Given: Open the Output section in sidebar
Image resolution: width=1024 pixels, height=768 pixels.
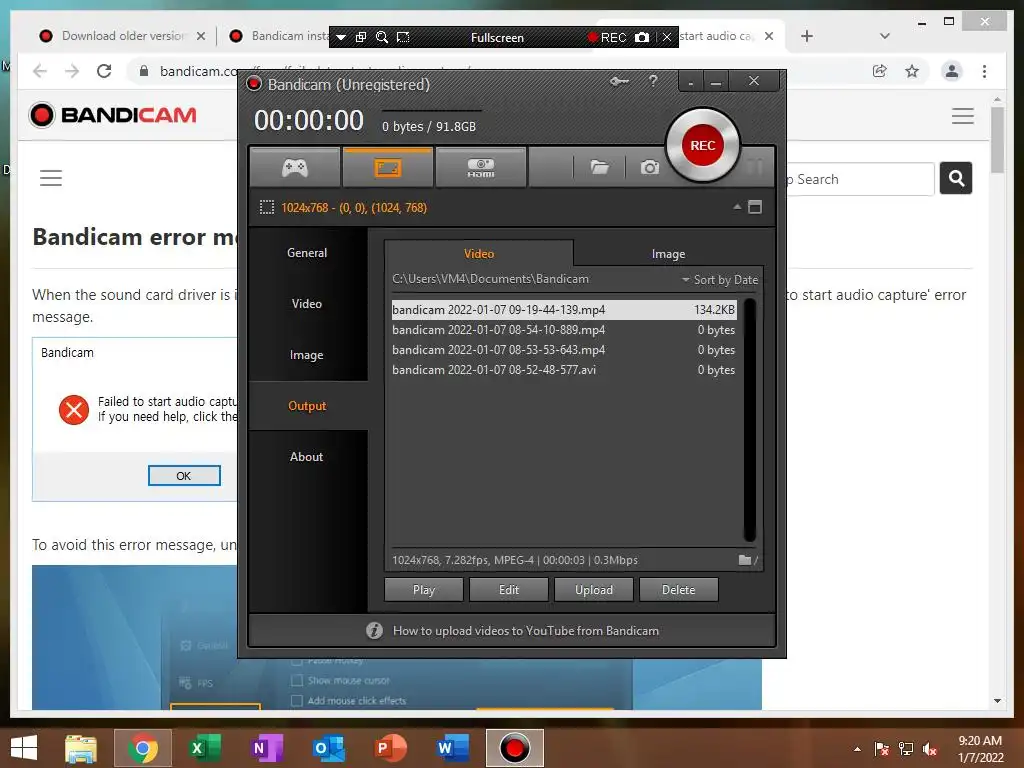Looking at the screenshot, I should [307, 406].
